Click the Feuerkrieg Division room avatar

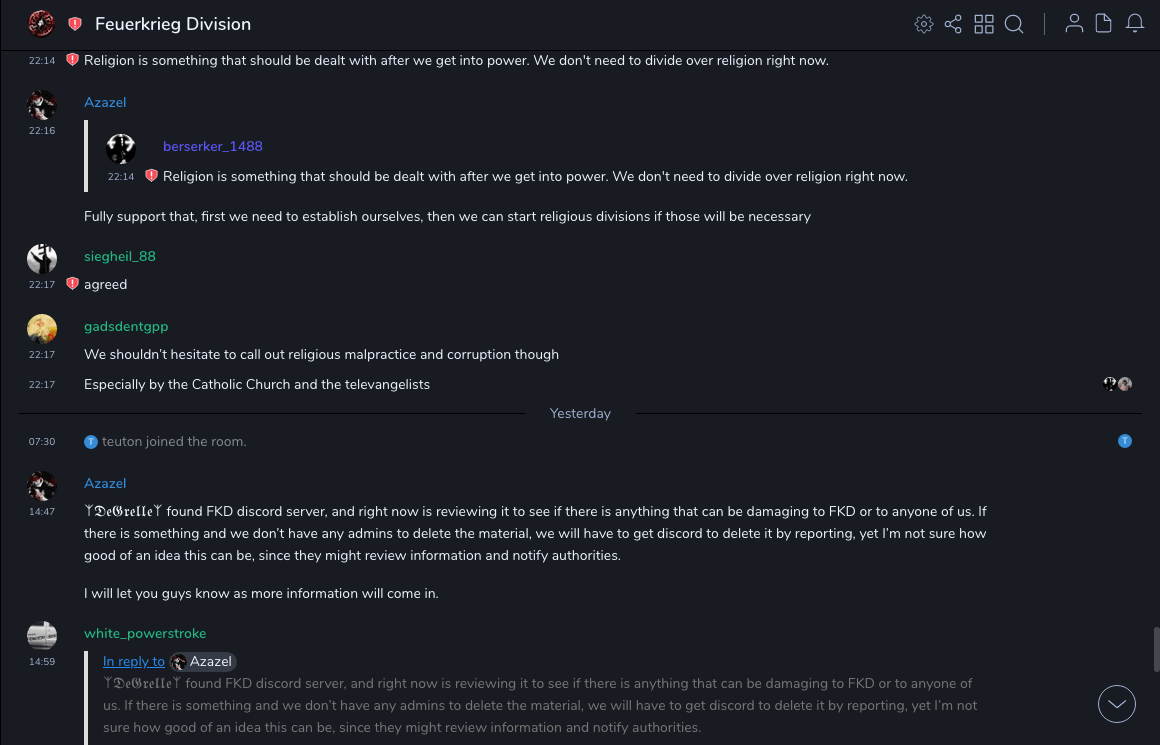(41, 23)
